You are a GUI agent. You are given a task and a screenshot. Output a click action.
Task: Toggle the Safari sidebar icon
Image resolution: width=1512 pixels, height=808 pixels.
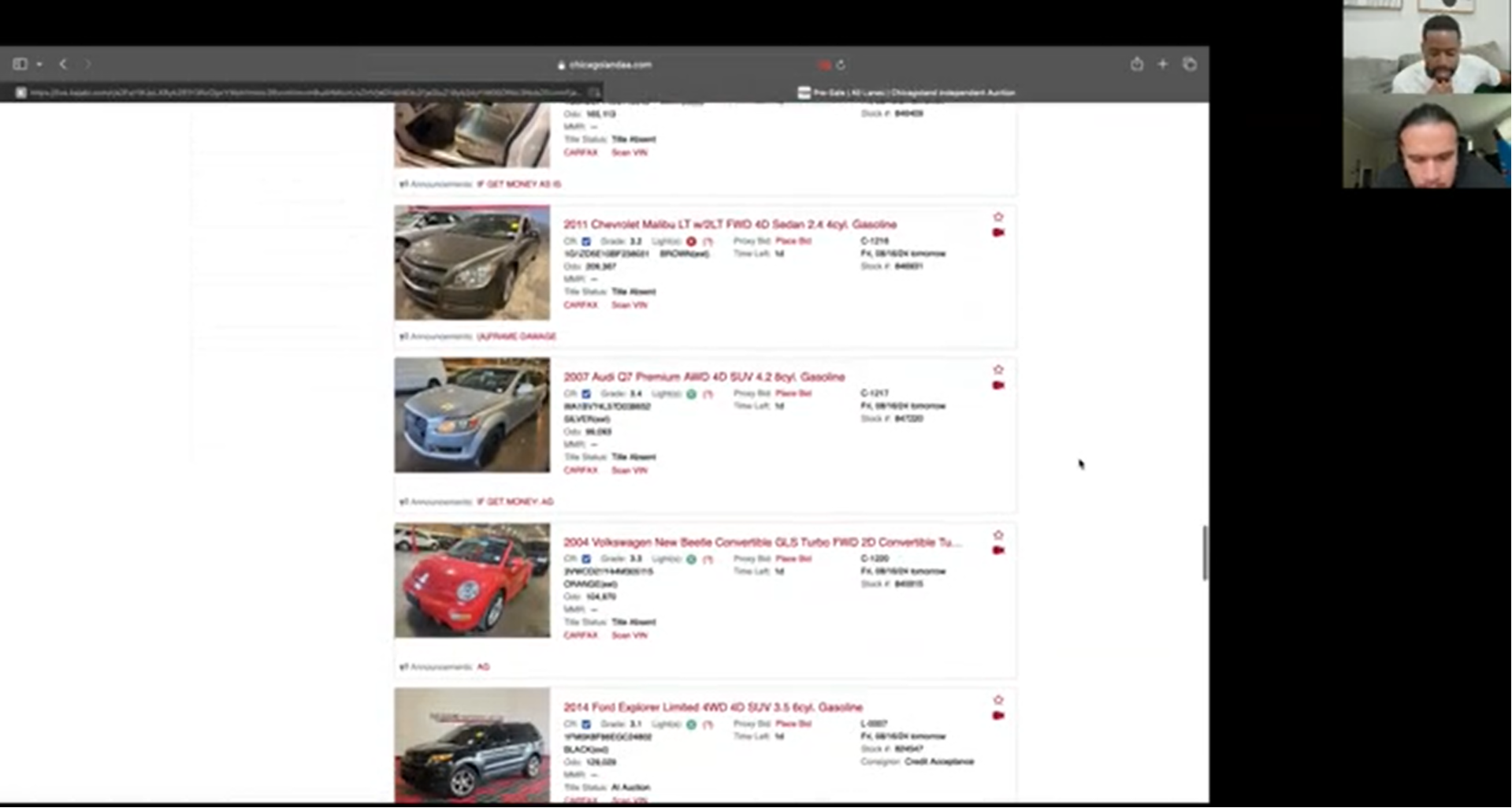coord(20,64)
